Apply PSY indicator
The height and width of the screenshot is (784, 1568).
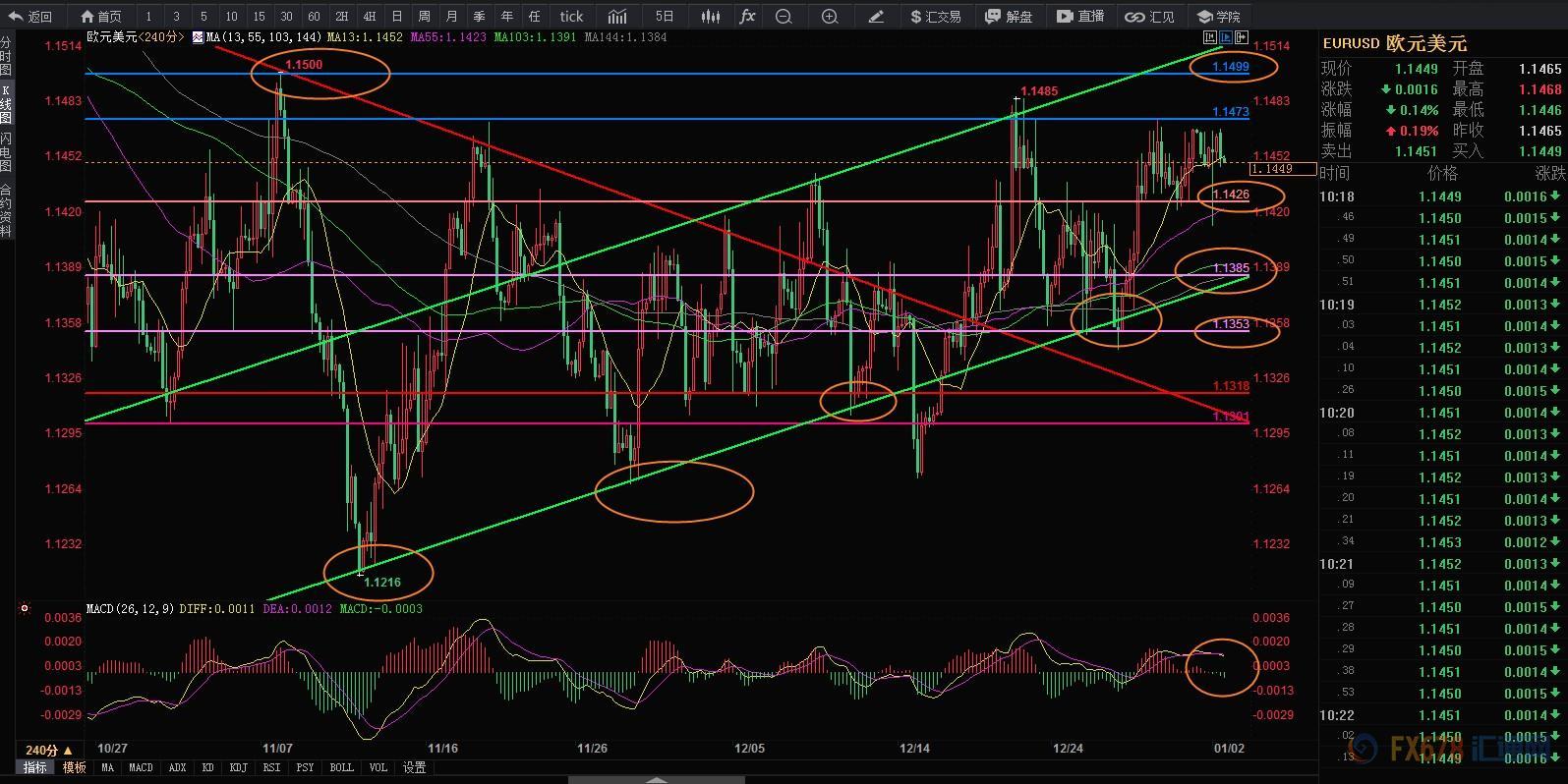pos(305,767)
